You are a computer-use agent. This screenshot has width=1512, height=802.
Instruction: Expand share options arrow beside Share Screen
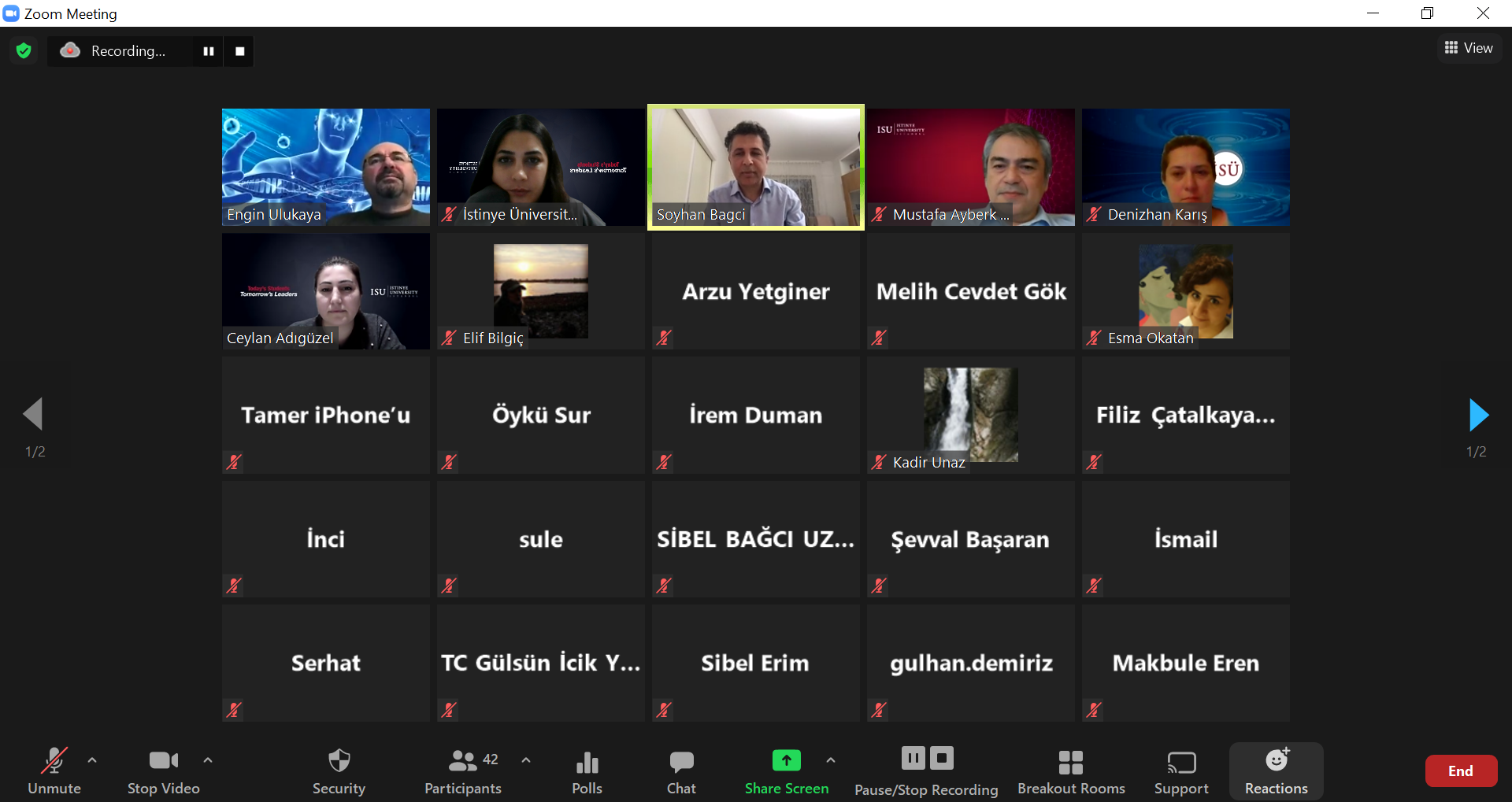point(831,760)
